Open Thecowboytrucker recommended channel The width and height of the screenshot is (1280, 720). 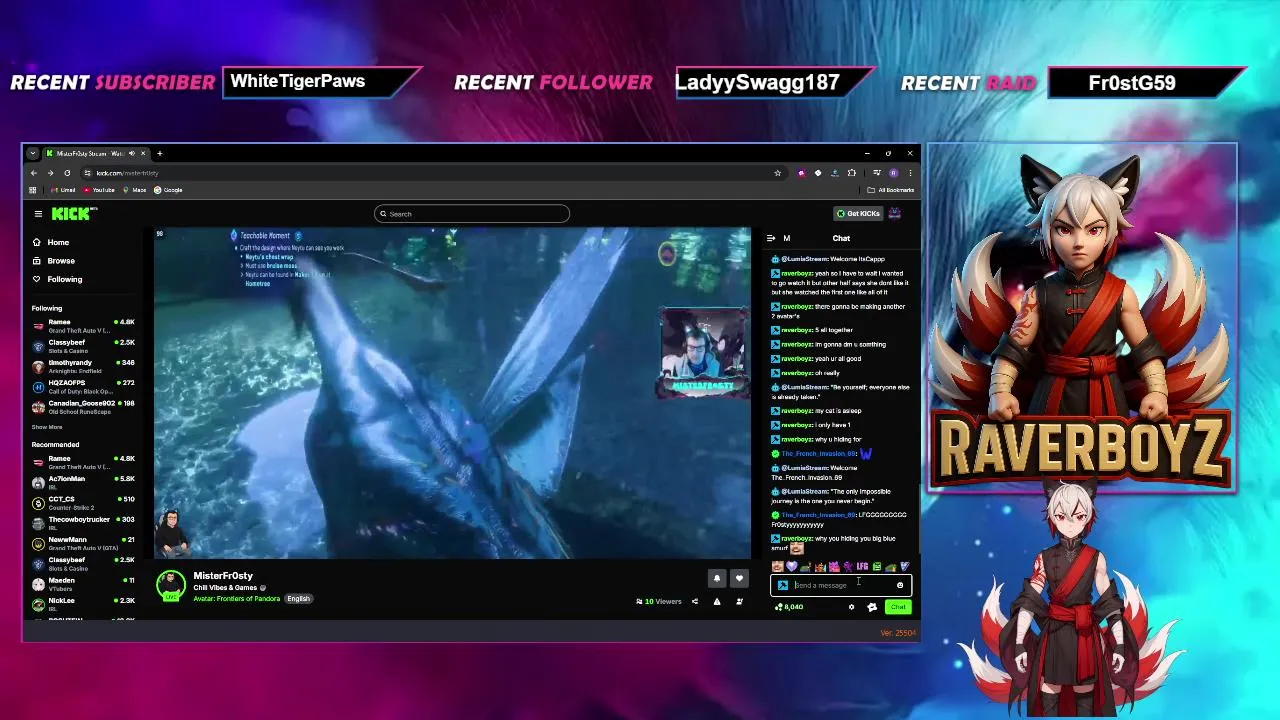(84, 523)
